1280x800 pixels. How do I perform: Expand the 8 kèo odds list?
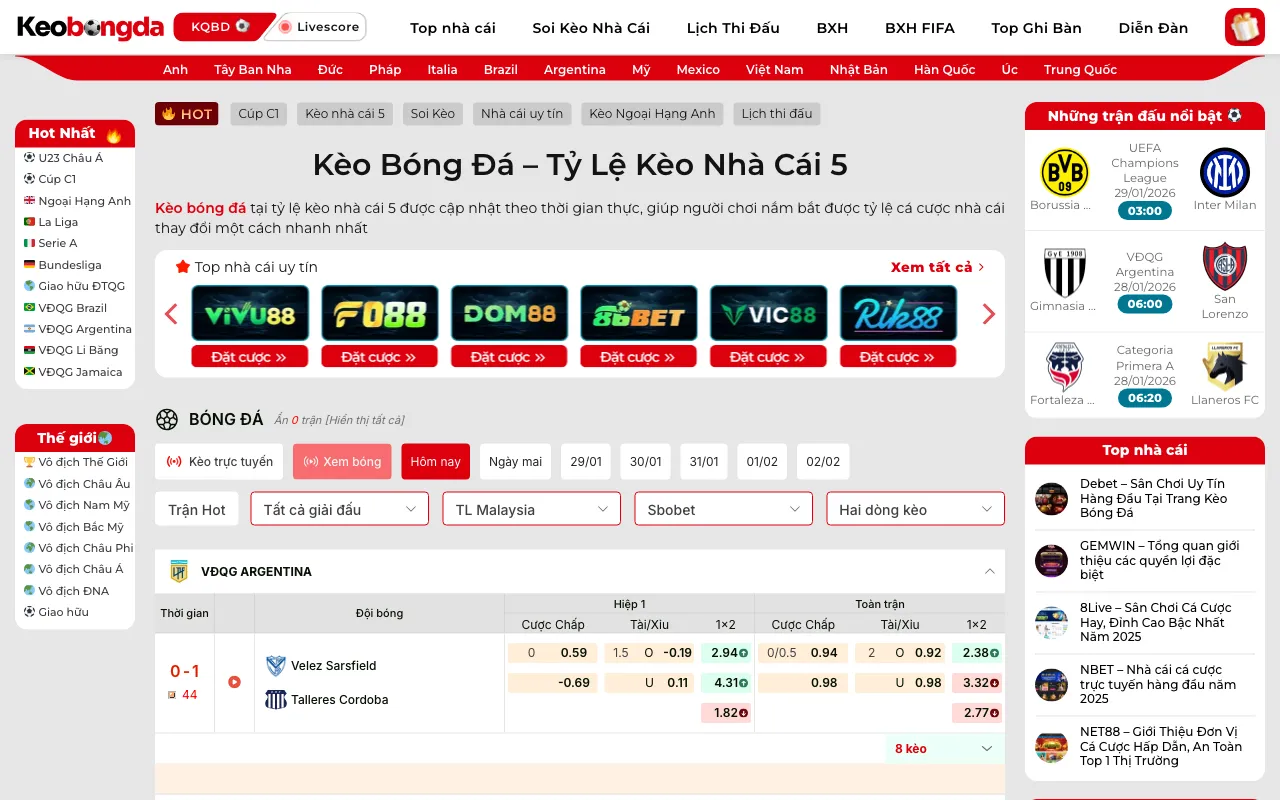coord(945,749)
